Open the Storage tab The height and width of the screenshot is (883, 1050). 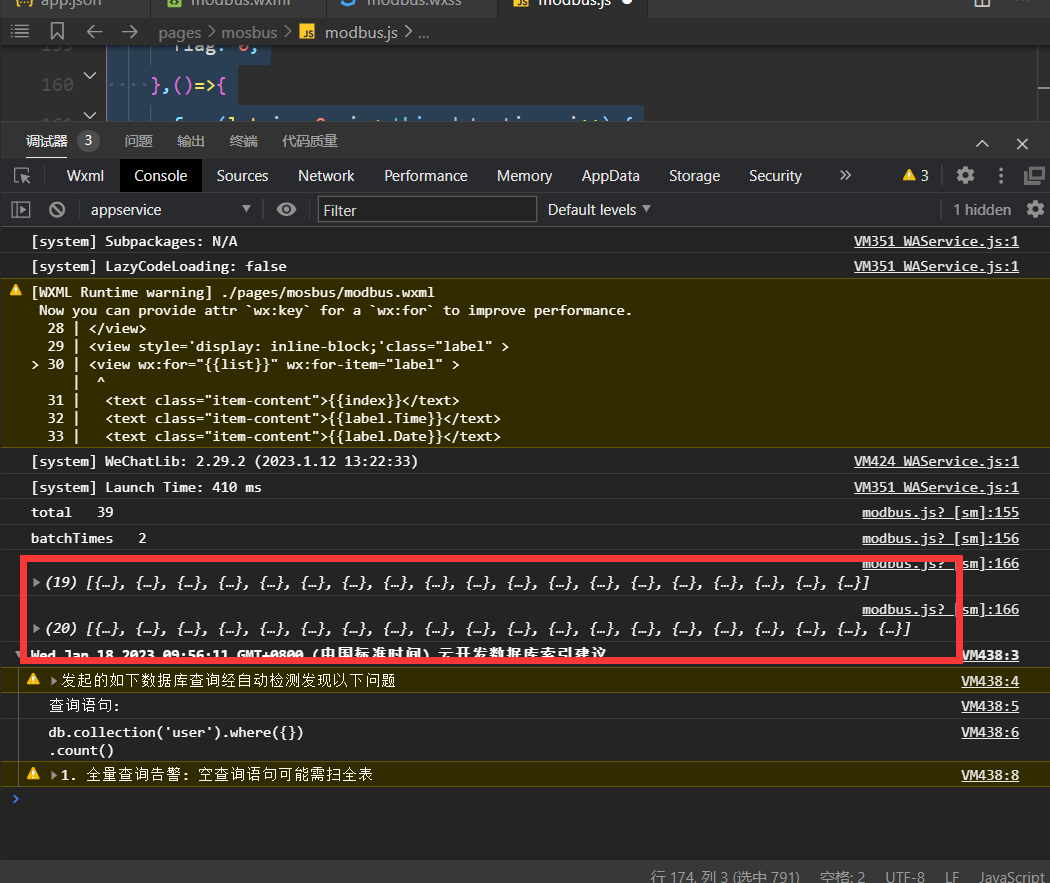click(694, 176)
